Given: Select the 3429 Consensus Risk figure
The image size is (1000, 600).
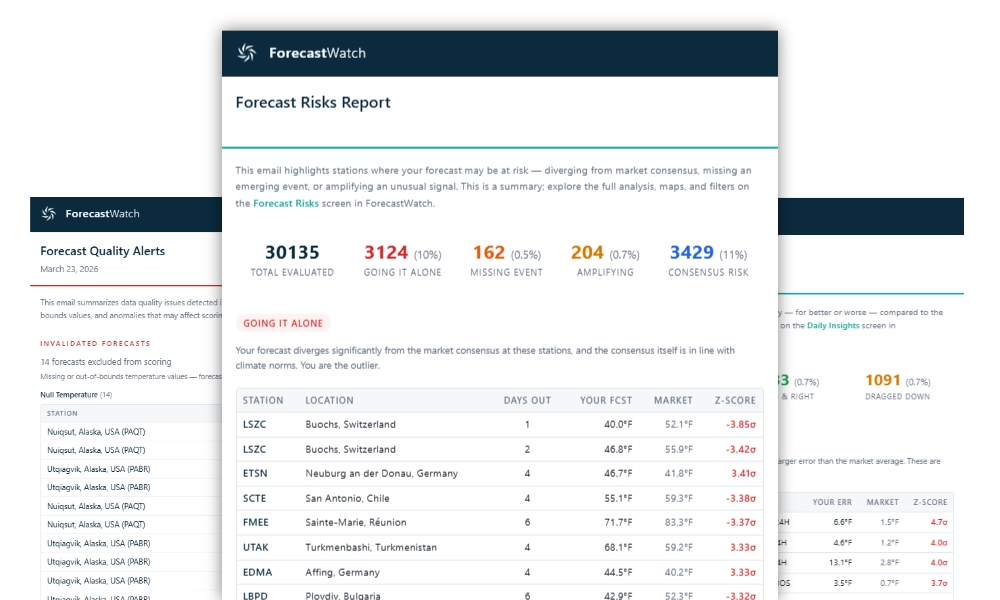Looking at the screenshot, I should click(691, 252).
